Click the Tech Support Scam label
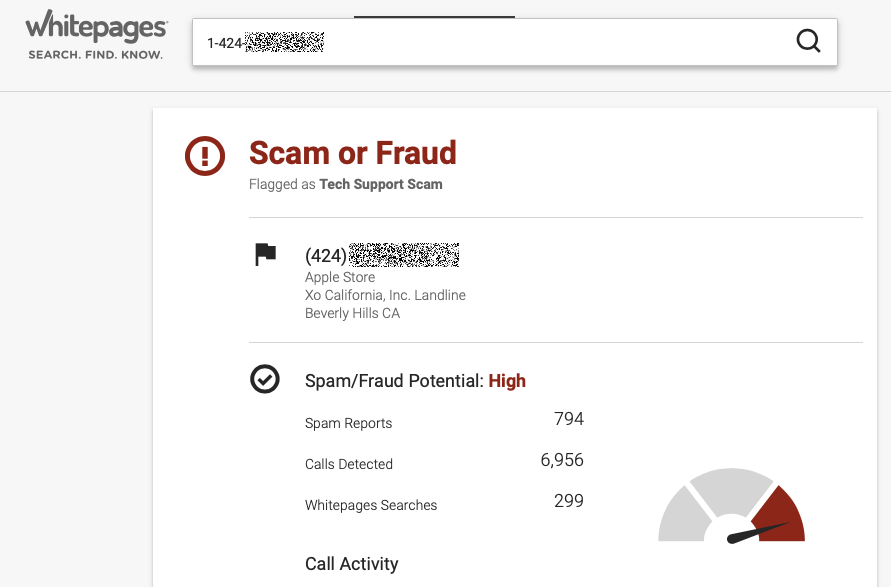 click(380, 184)
